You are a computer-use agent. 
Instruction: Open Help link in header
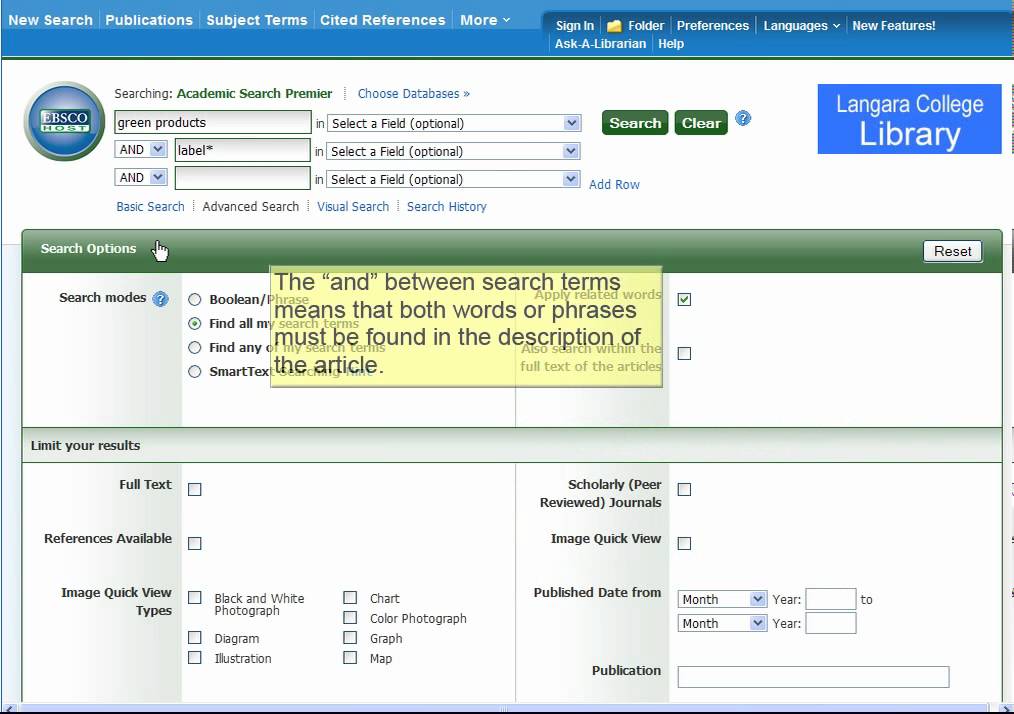click(x=671, y=44)
